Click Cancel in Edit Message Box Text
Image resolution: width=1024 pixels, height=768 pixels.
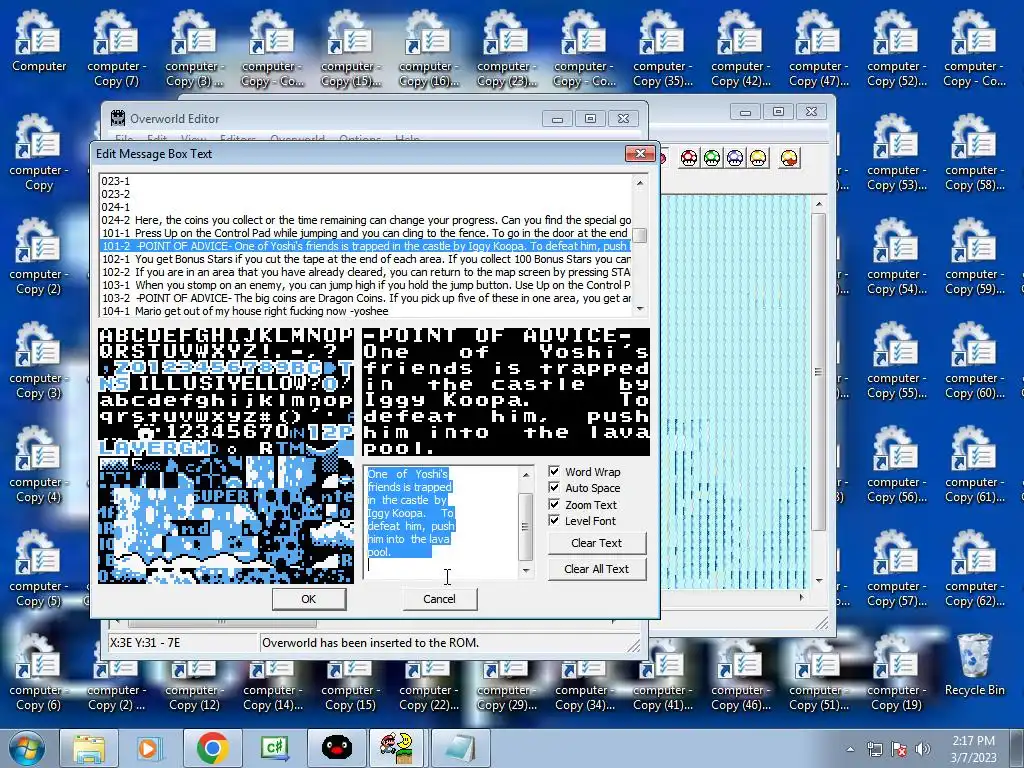[440, 599]
